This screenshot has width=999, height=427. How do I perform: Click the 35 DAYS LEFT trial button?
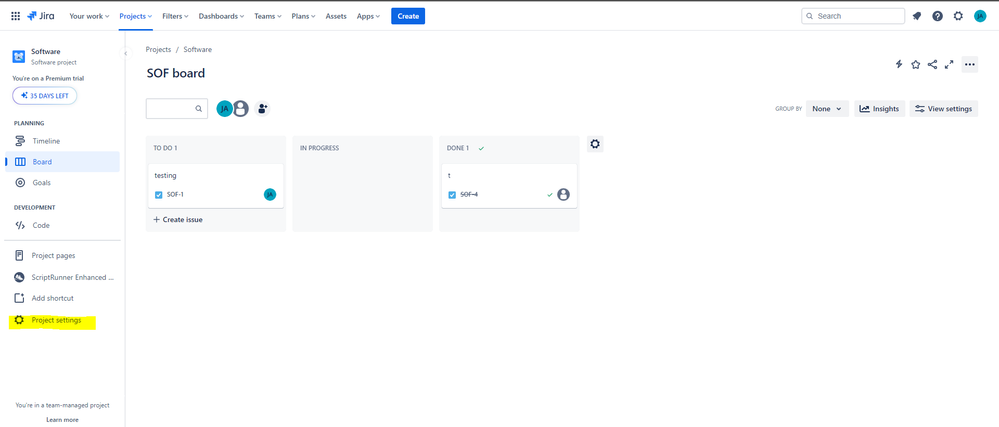pyautogui.click(x=45, y=96)
